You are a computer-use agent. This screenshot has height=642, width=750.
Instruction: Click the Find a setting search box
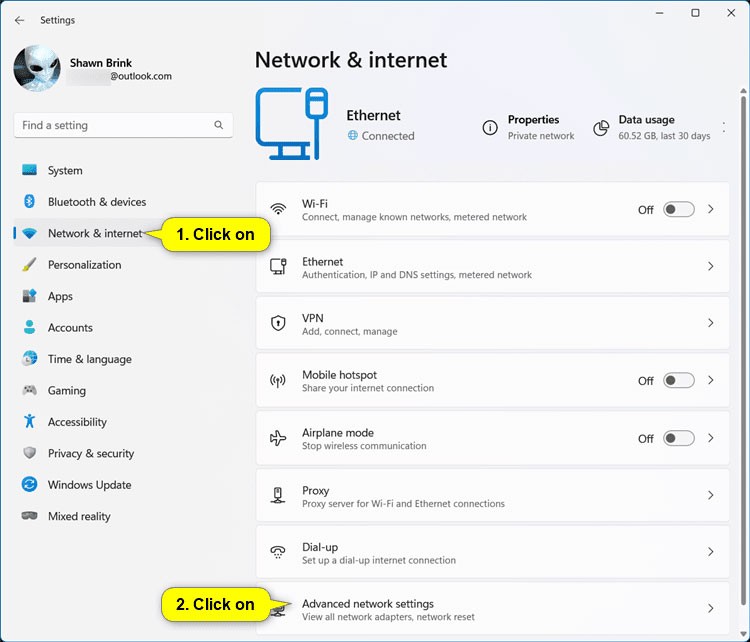[115, 126]
